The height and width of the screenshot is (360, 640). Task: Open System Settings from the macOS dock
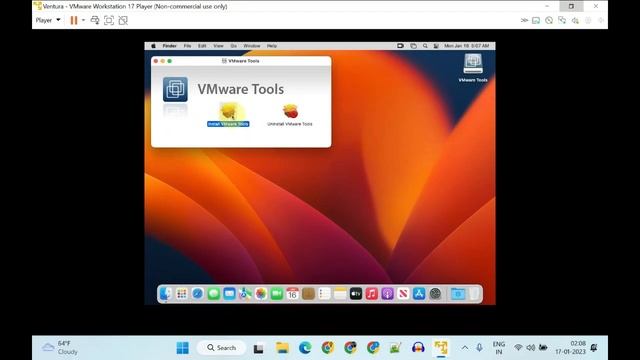435,293
